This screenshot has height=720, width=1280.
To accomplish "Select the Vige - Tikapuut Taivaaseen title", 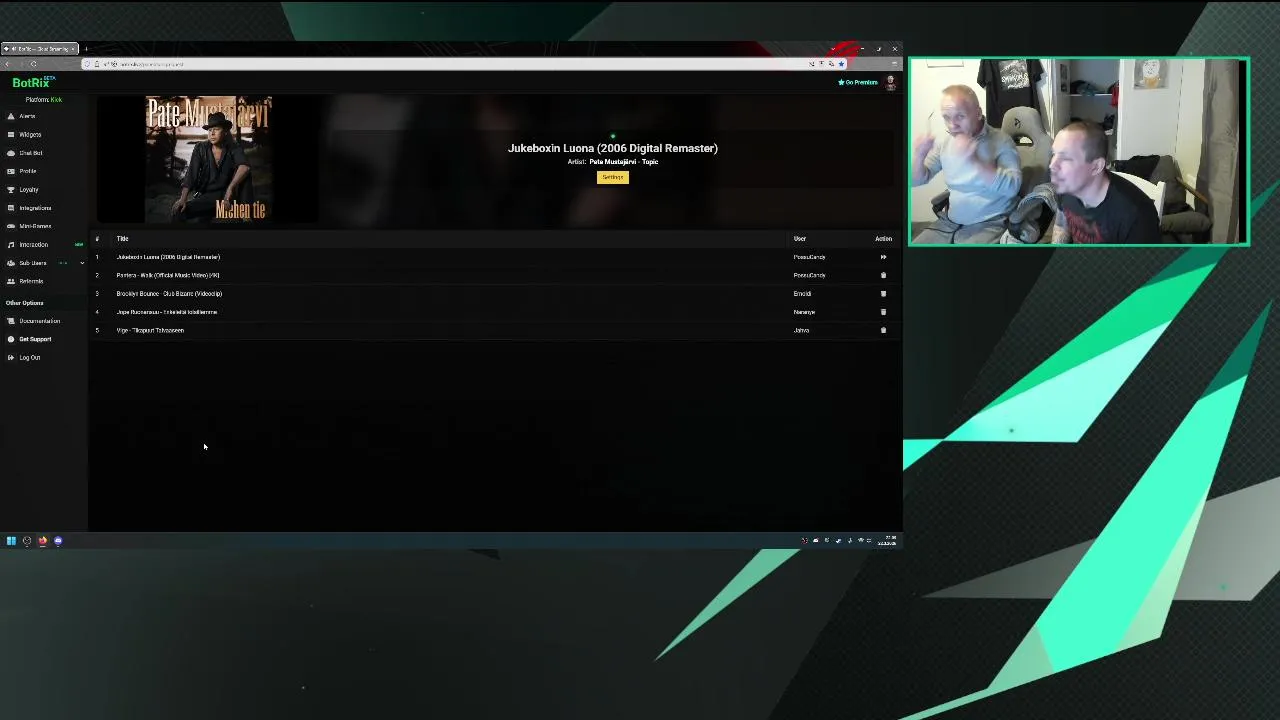I will [x=150, y=330].
